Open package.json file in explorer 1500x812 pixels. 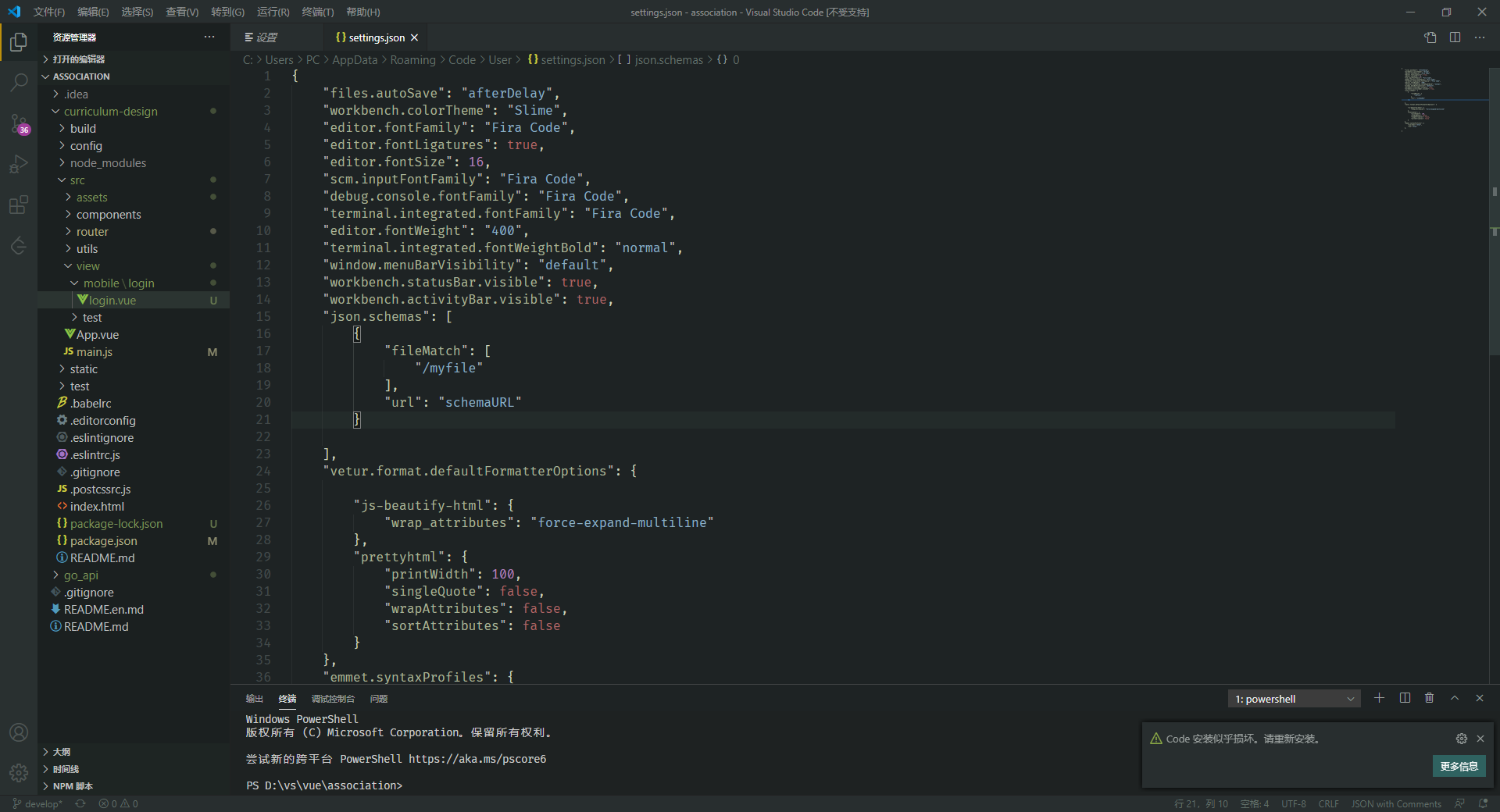pyautogui.click(x=134, y=540)
